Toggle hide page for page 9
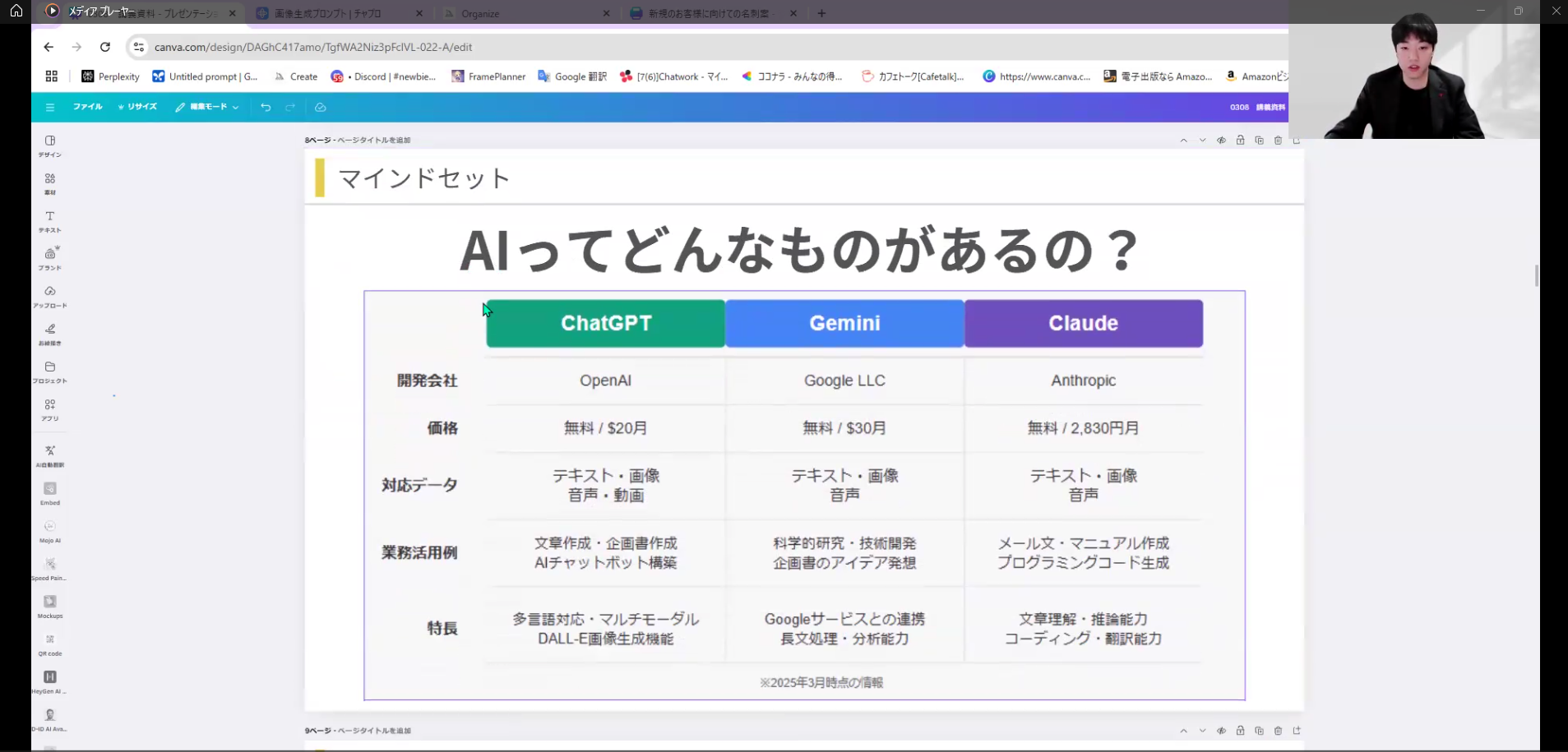Screen dimensions: 1568x752 (x=1221, y=731)
